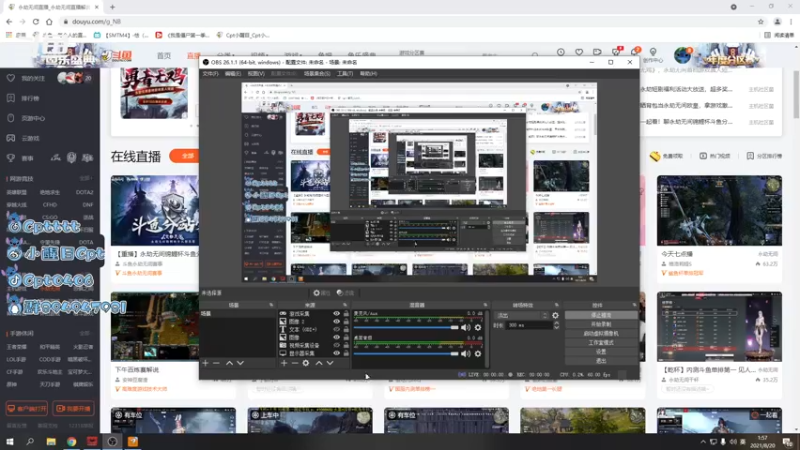Toggle visibility of 视频采集设备 source
This screenshot has height=450, width=800.
point(336,345)
